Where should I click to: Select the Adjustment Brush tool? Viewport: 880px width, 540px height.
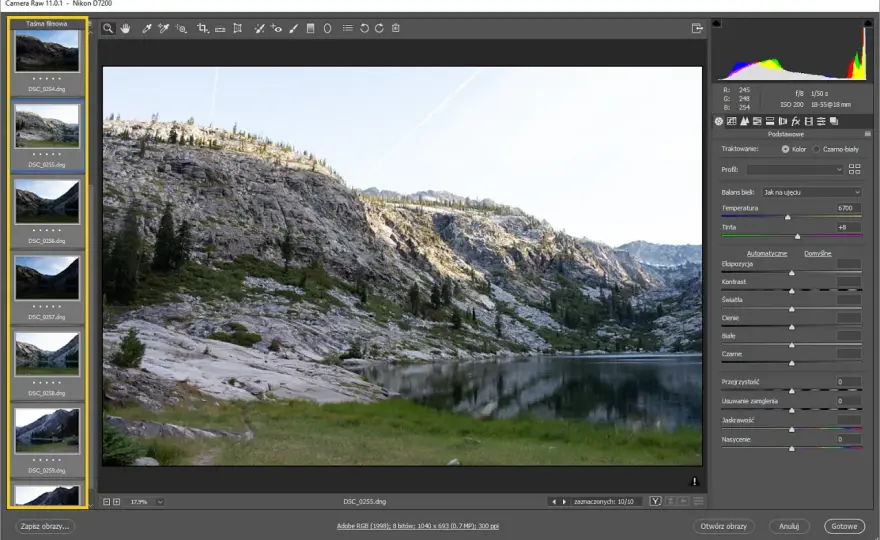(x=294, y=28)
